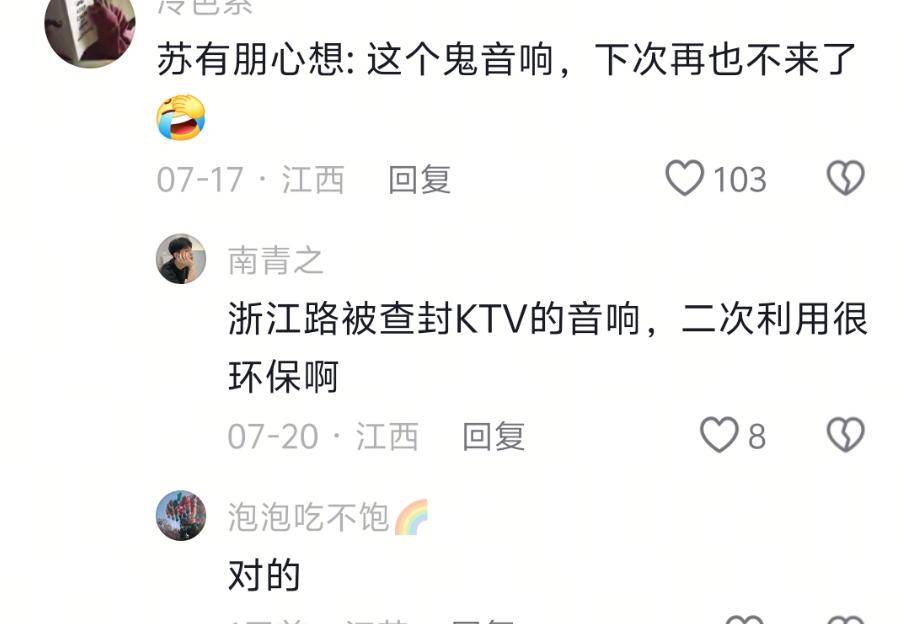Viewport: 906px width, 624px height.
Task: Dislike the 苏有朋 comment with broken heart
Action: click(845, 178)
